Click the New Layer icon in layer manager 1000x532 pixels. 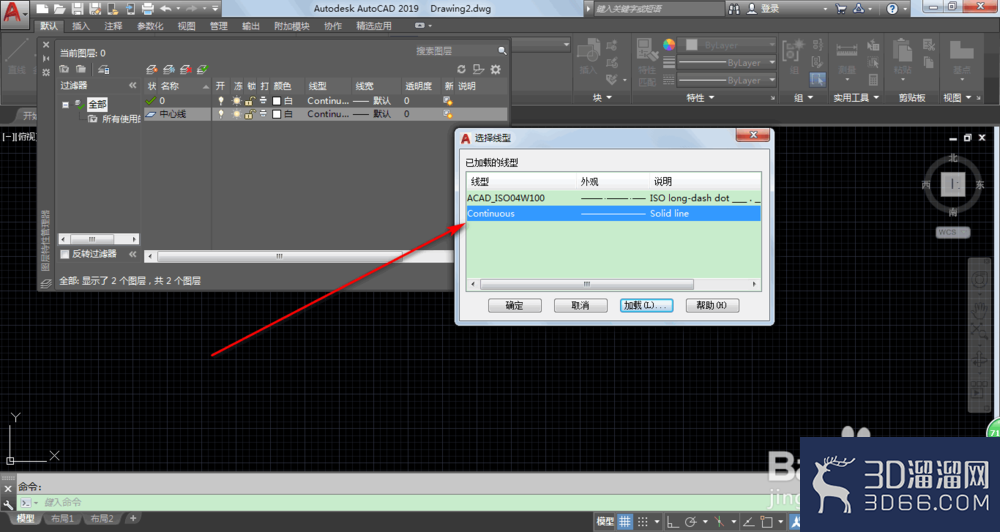point(151,69)
